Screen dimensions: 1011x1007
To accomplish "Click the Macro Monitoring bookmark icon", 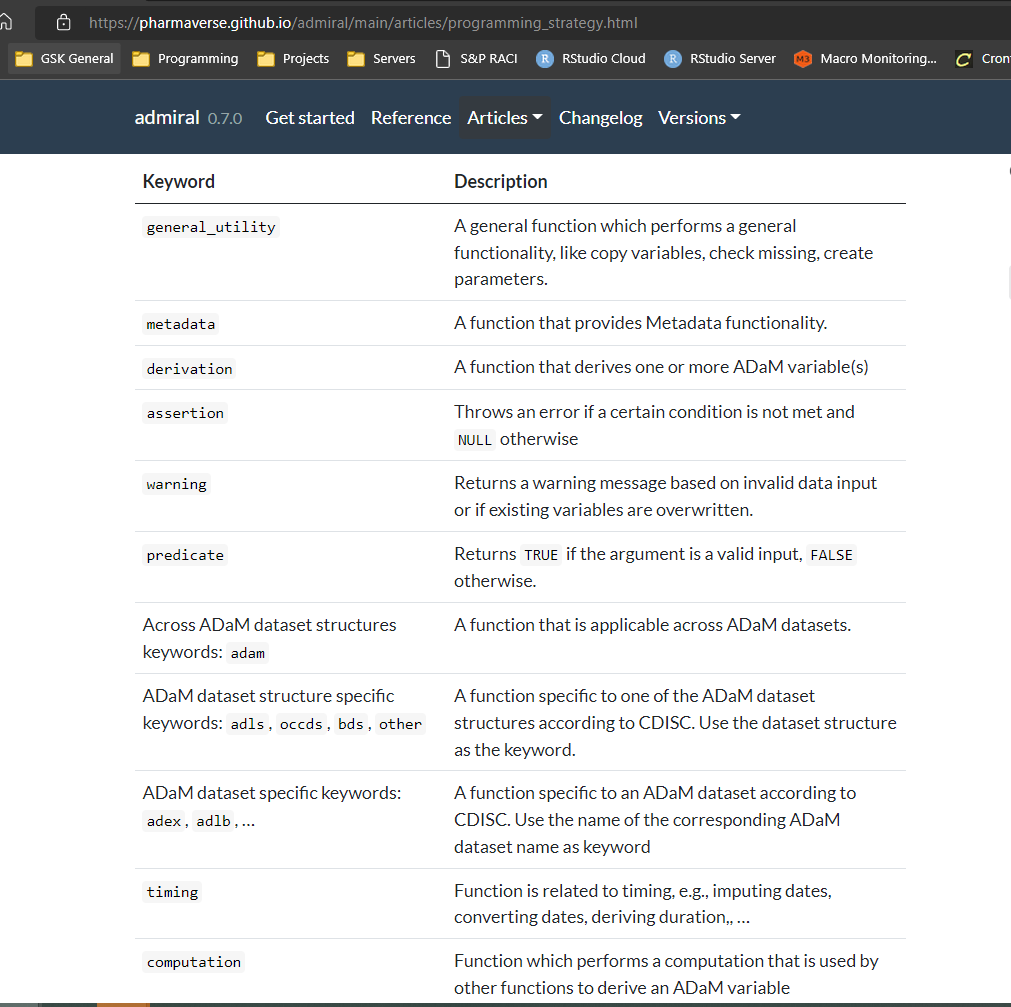I will [801, 58].
